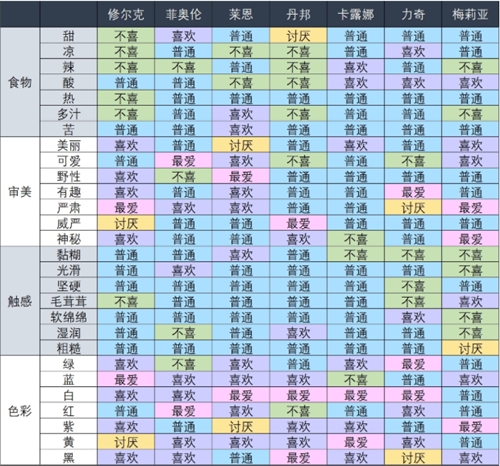Click the 菲奥伦 column header
The image size is (500, 466).
(x=183, y=14)
